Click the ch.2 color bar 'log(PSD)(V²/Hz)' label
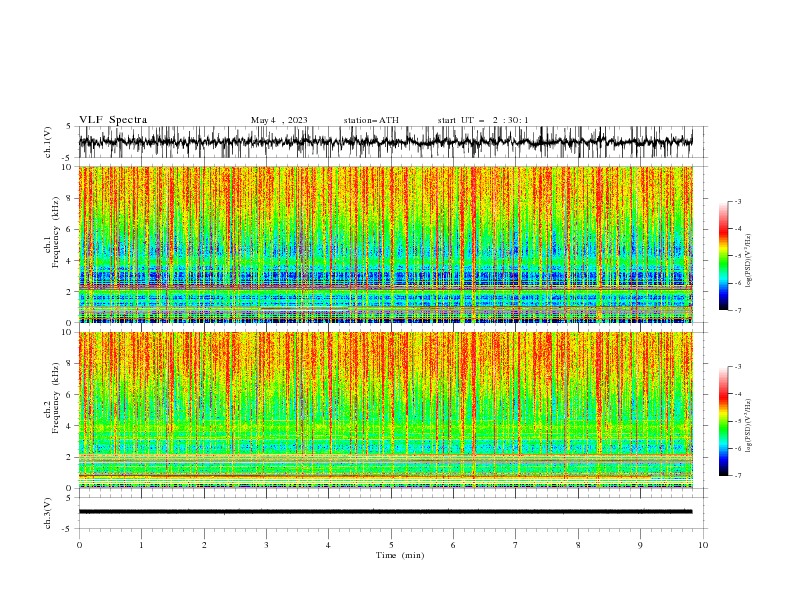The image size is (792, 612). [x=748, y=425]
